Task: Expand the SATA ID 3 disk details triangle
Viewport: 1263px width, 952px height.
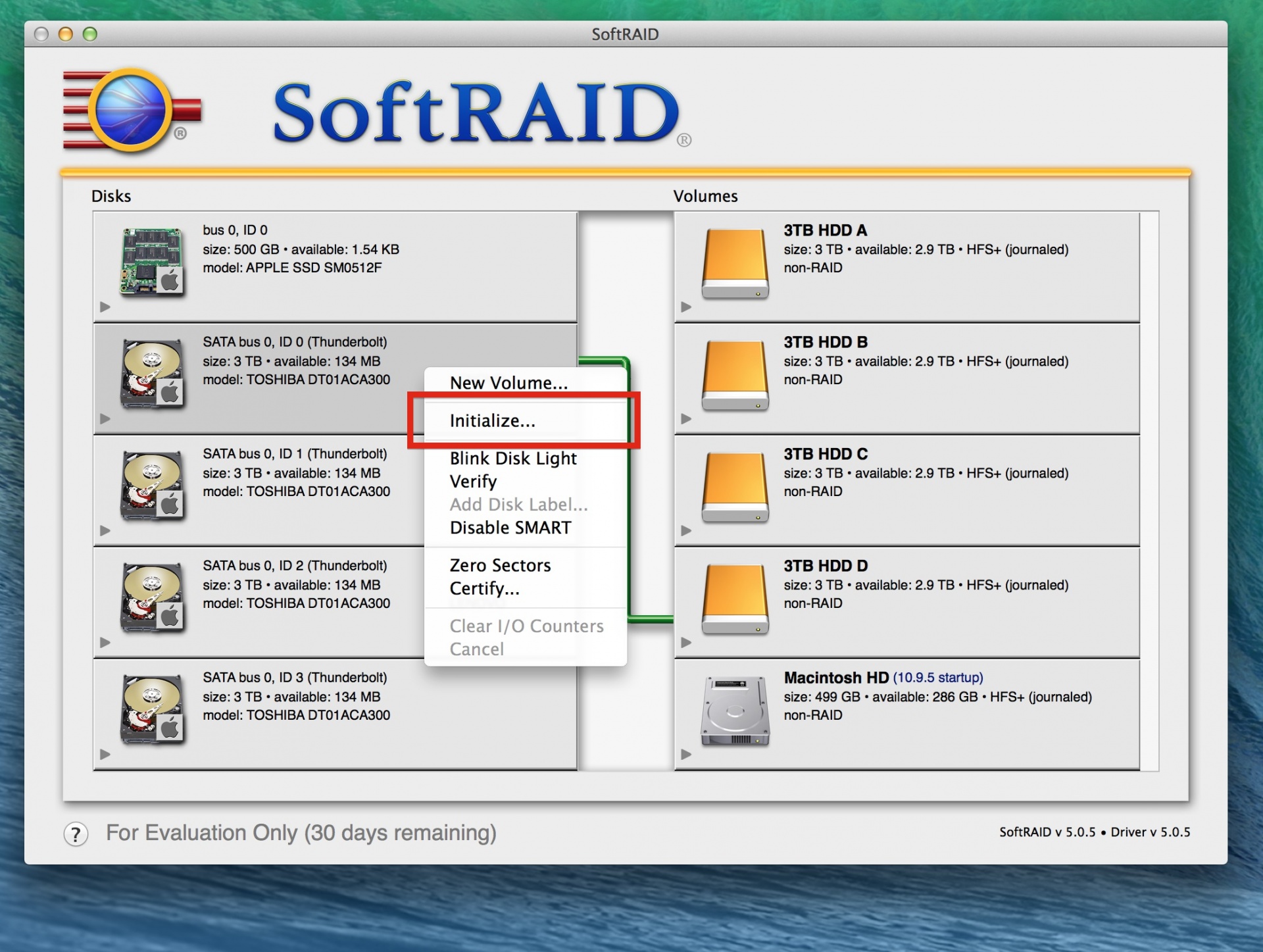Action: pyautogui.click(x=105, y=754)
